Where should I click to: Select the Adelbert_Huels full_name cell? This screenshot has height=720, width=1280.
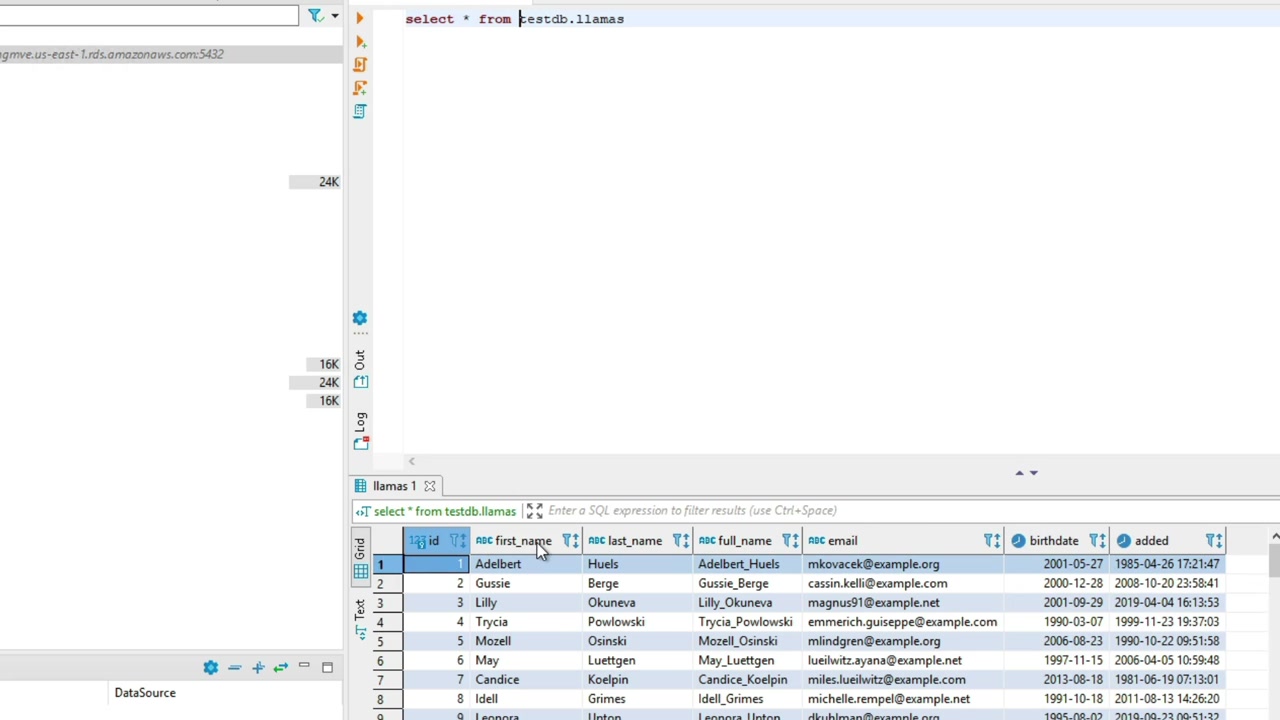(738, 564)
